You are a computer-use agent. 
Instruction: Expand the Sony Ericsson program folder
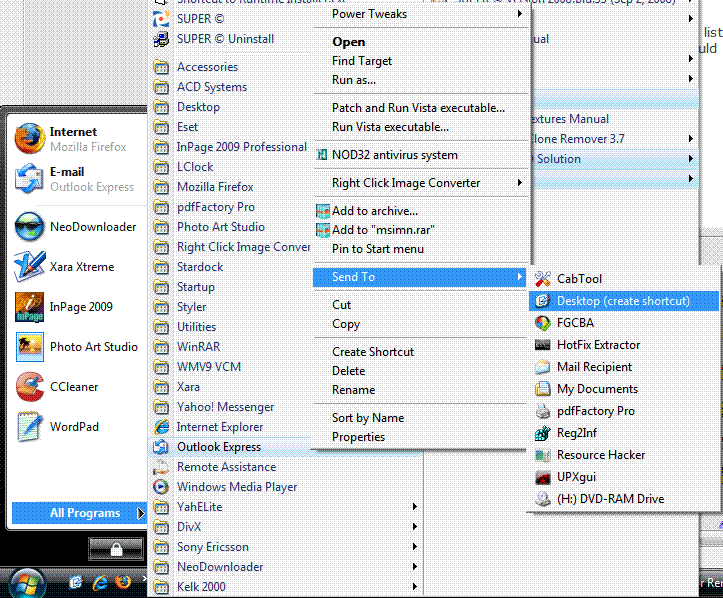(211, 547)
